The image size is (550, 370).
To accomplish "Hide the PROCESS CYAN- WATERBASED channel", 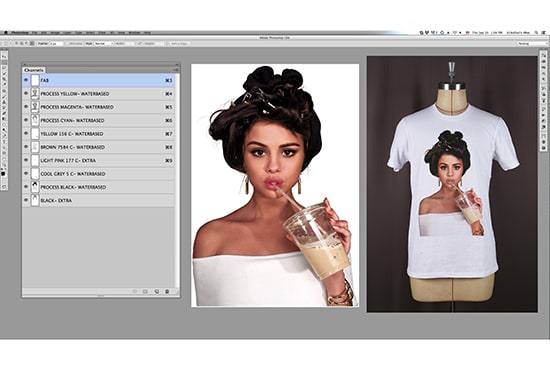I will 26,120.
